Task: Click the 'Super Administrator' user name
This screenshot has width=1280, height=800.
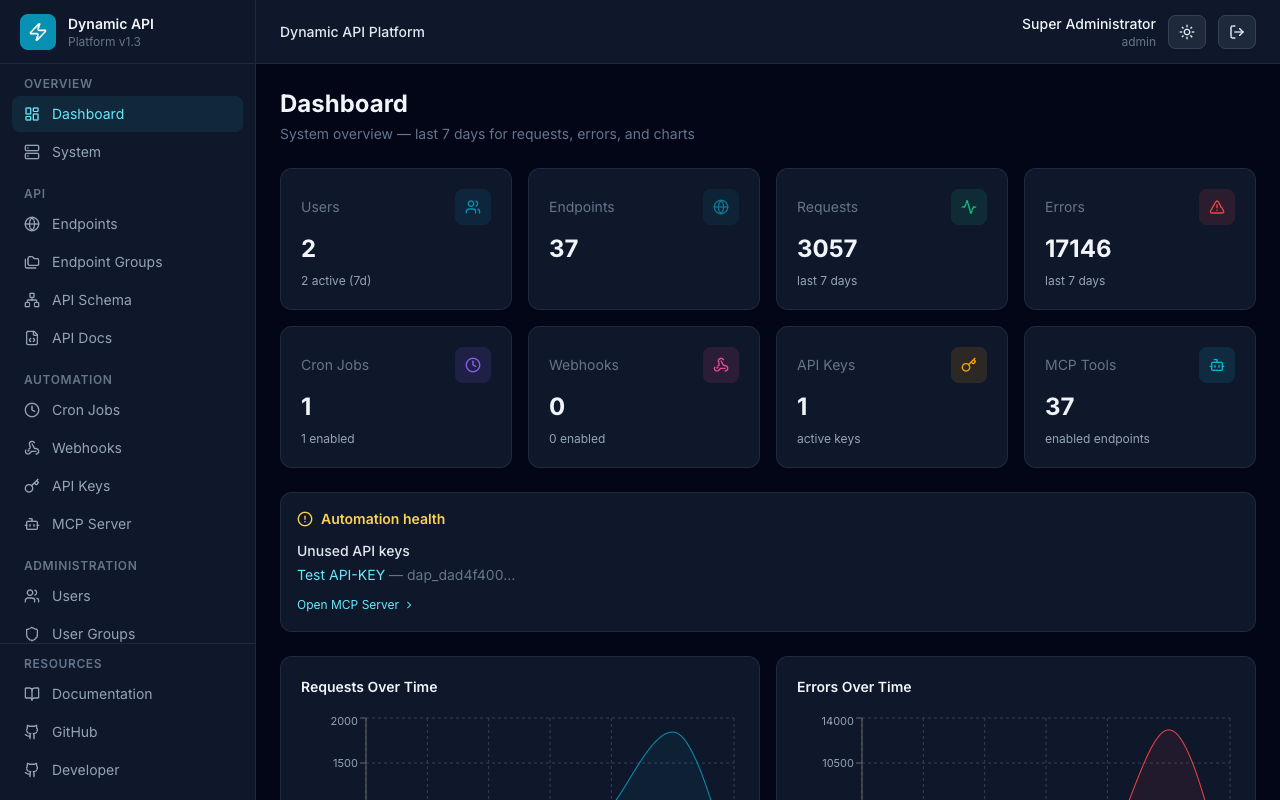Action: coord(1089,24)
